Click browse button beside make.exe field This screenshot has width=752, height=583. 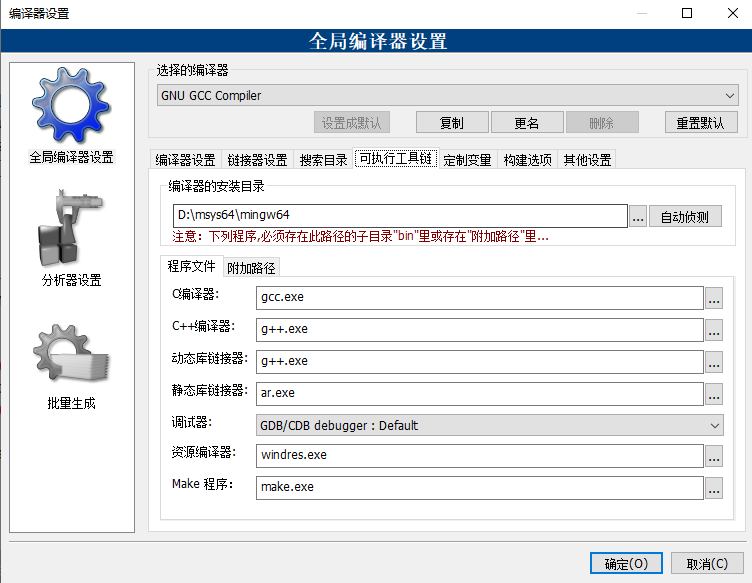click(x=713, y=488)
